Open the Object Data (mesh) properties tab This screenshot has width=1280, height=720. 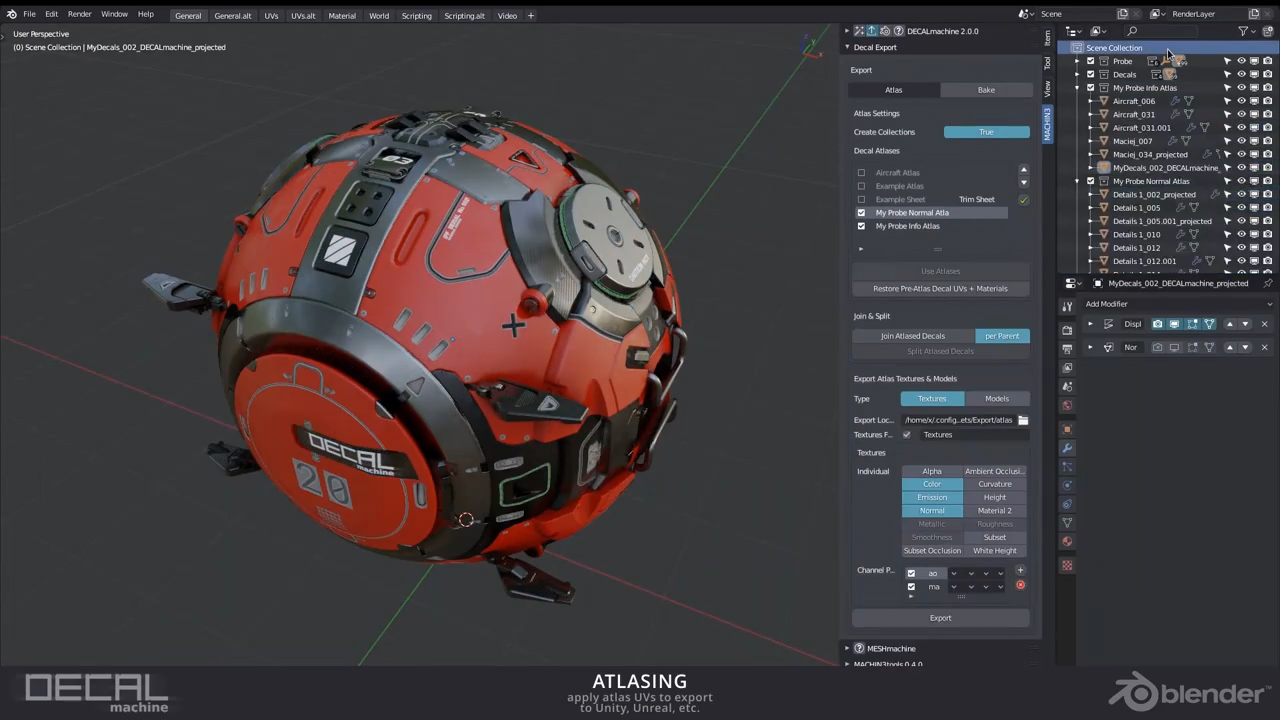coord(1067,523)
